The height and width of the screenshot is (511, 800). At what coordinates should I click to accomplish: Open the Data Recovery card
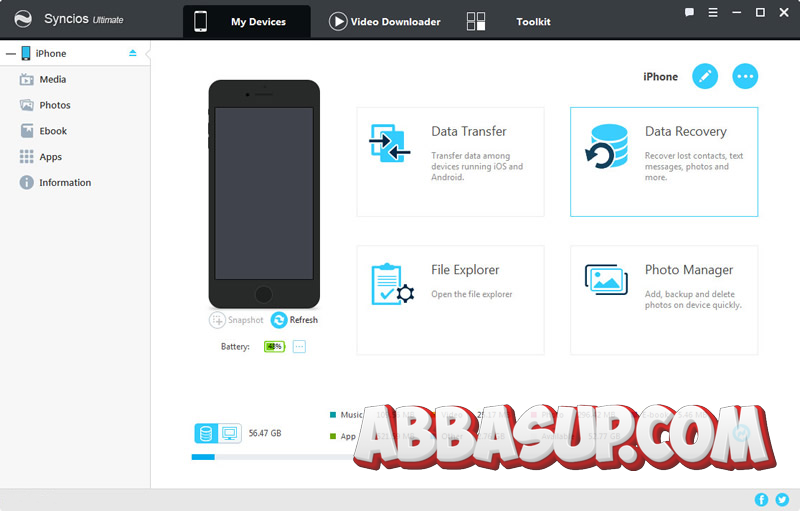tap(664, 162)
